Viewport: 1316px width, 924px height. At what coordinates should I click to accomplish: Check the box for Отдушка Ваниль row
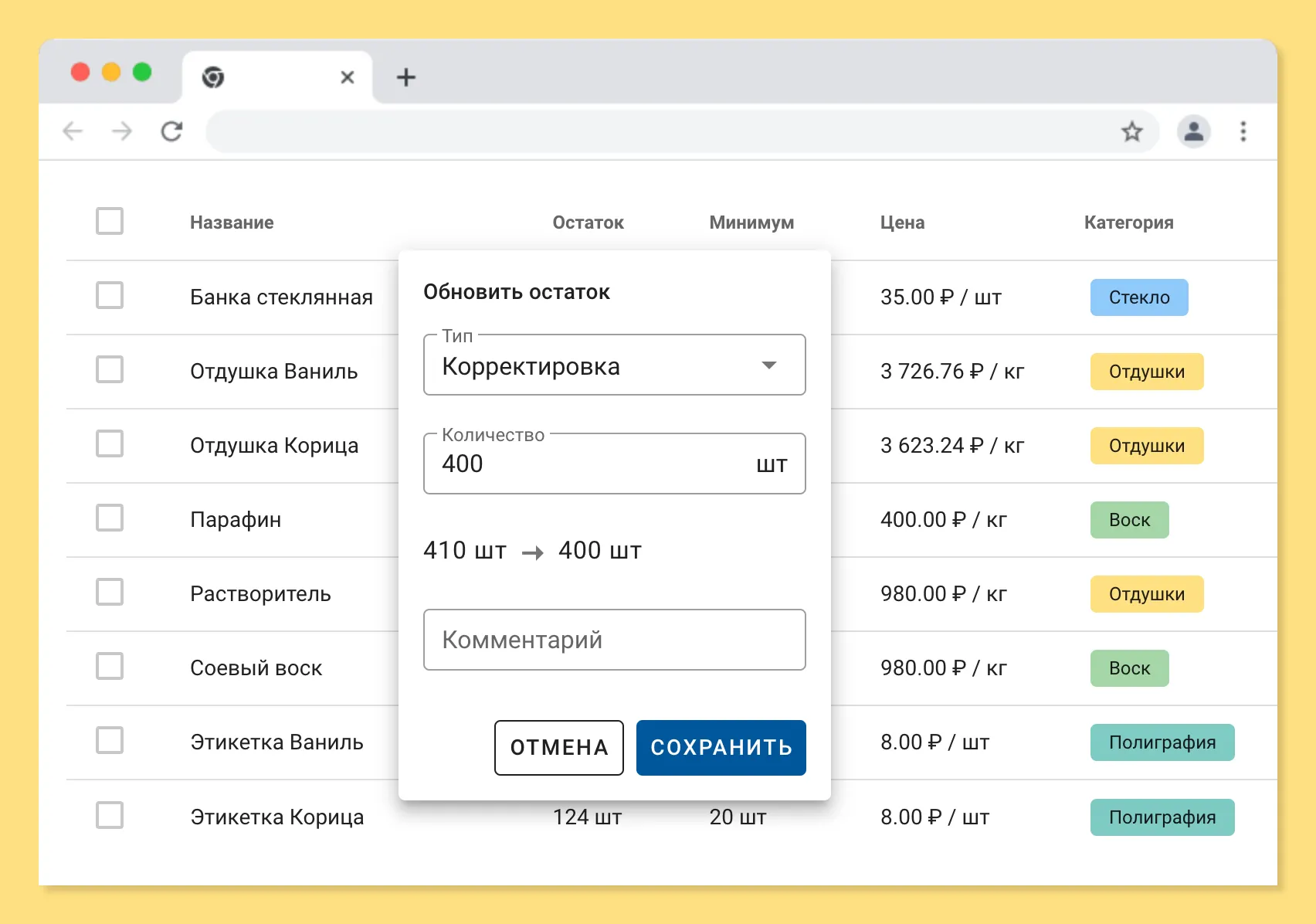coord(110,369)
